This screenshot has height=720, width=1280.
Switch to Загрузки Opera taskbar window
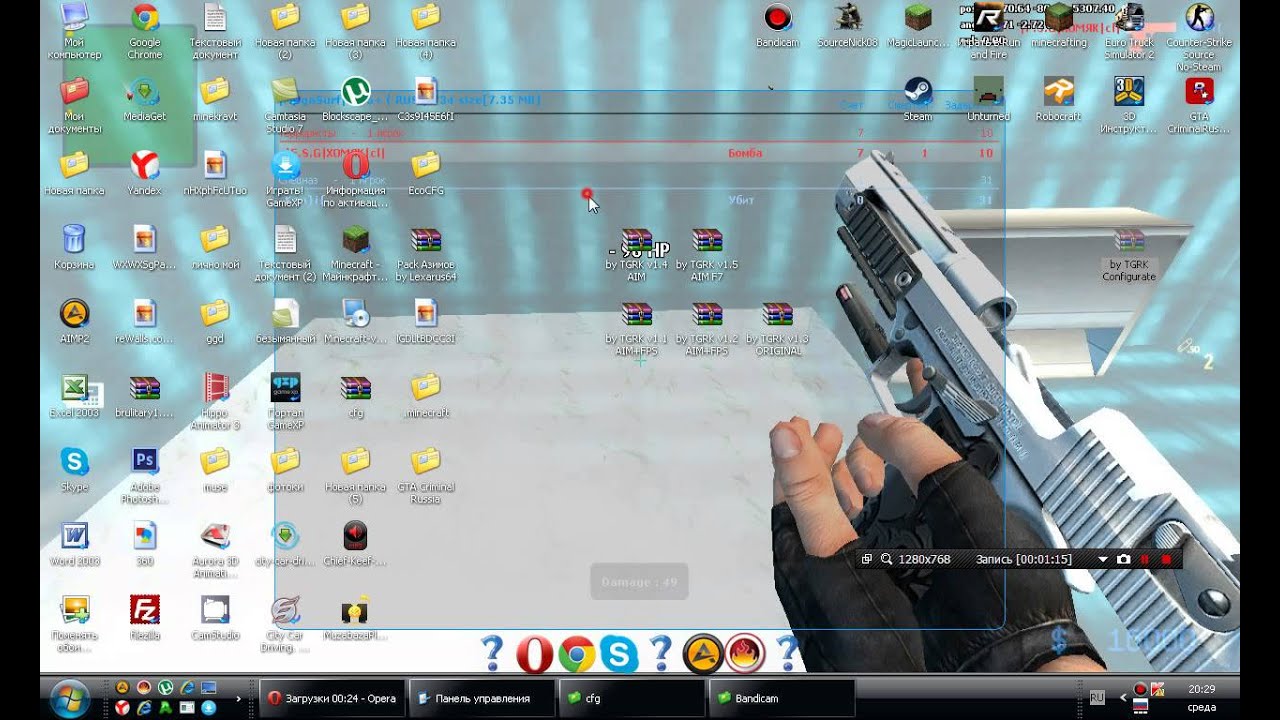pyautogui.click(x=334, y=698)
